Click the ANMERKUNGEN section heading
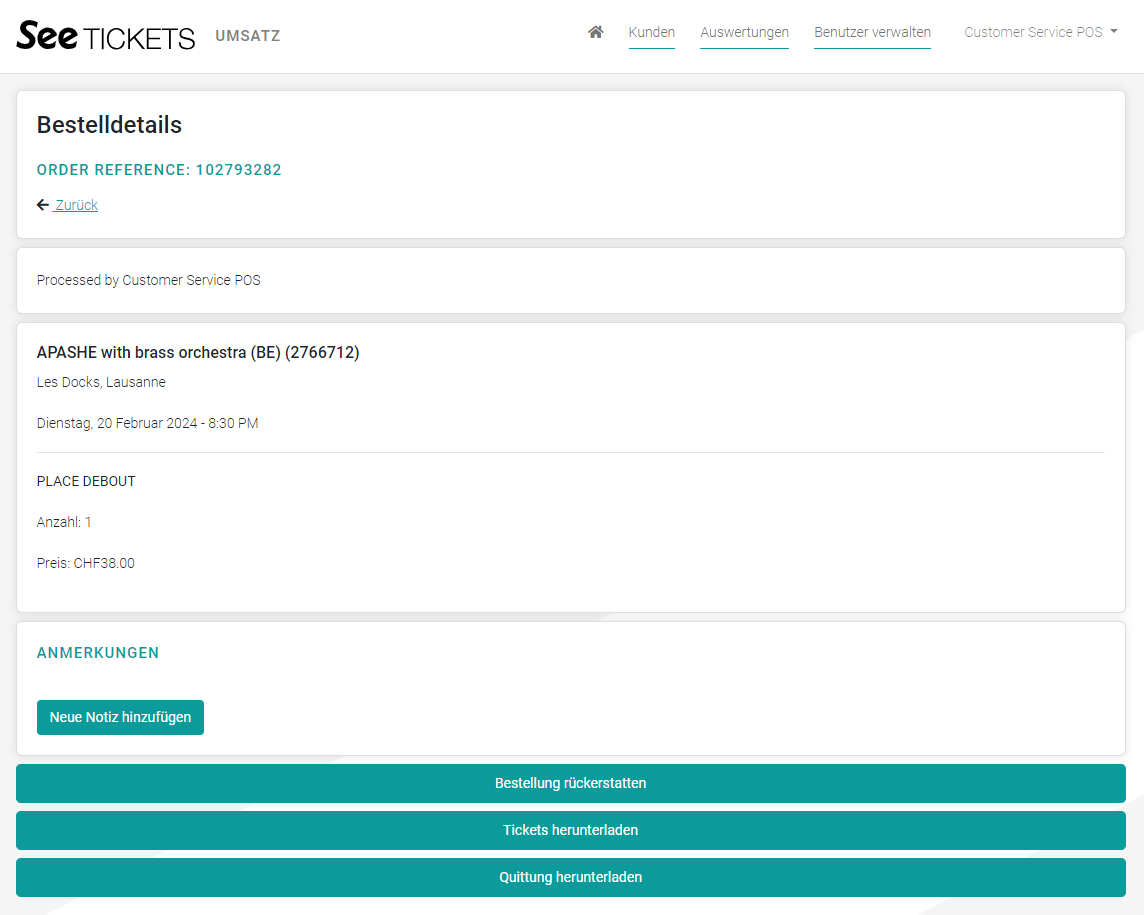Screen dimensions: 1144x915 [98, 653]
